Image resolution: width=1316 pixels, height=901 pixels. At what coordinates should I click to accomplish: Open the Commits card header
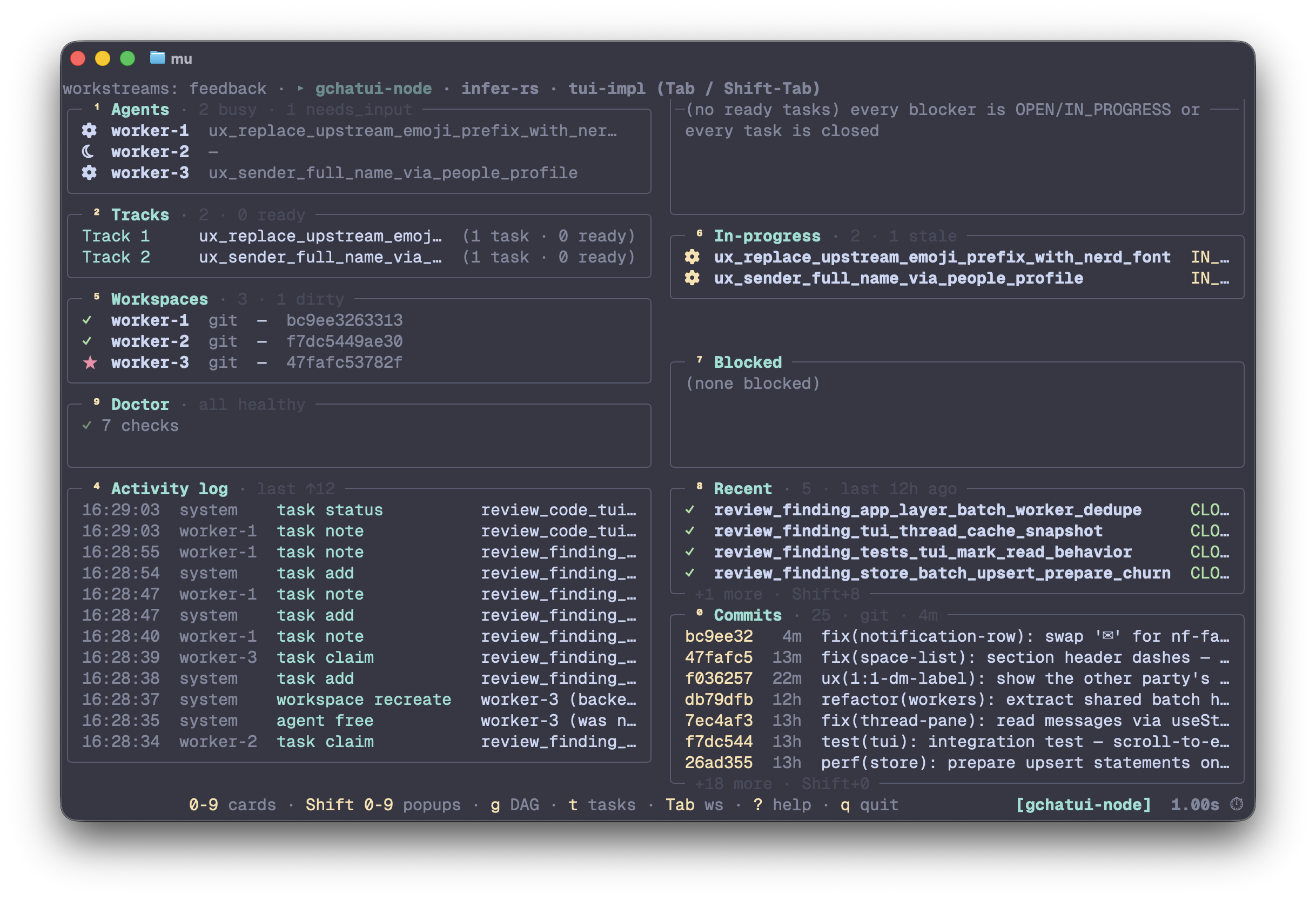tap(748, 616)
